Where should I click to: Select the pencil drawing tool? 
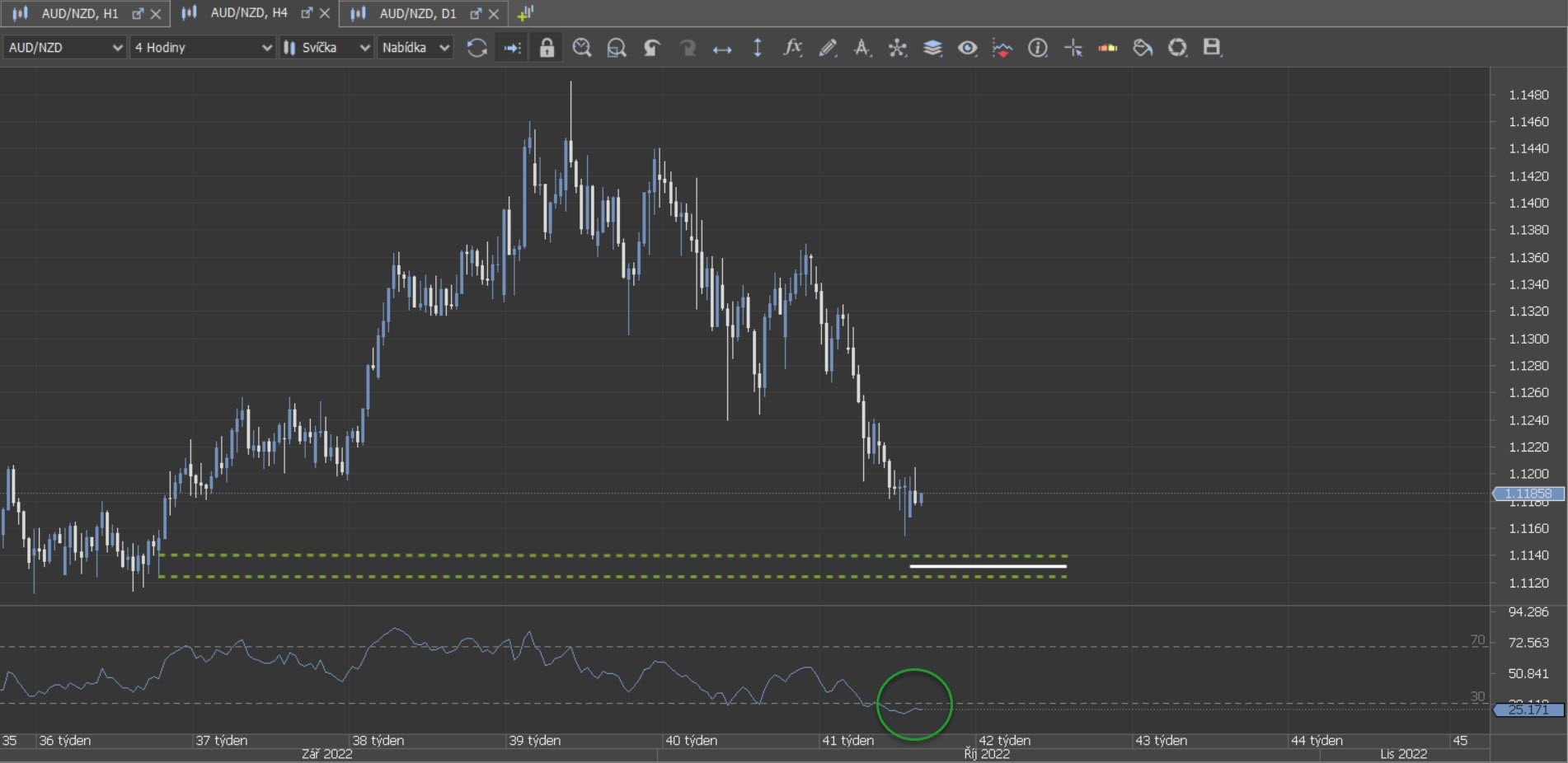coord(828,48)
